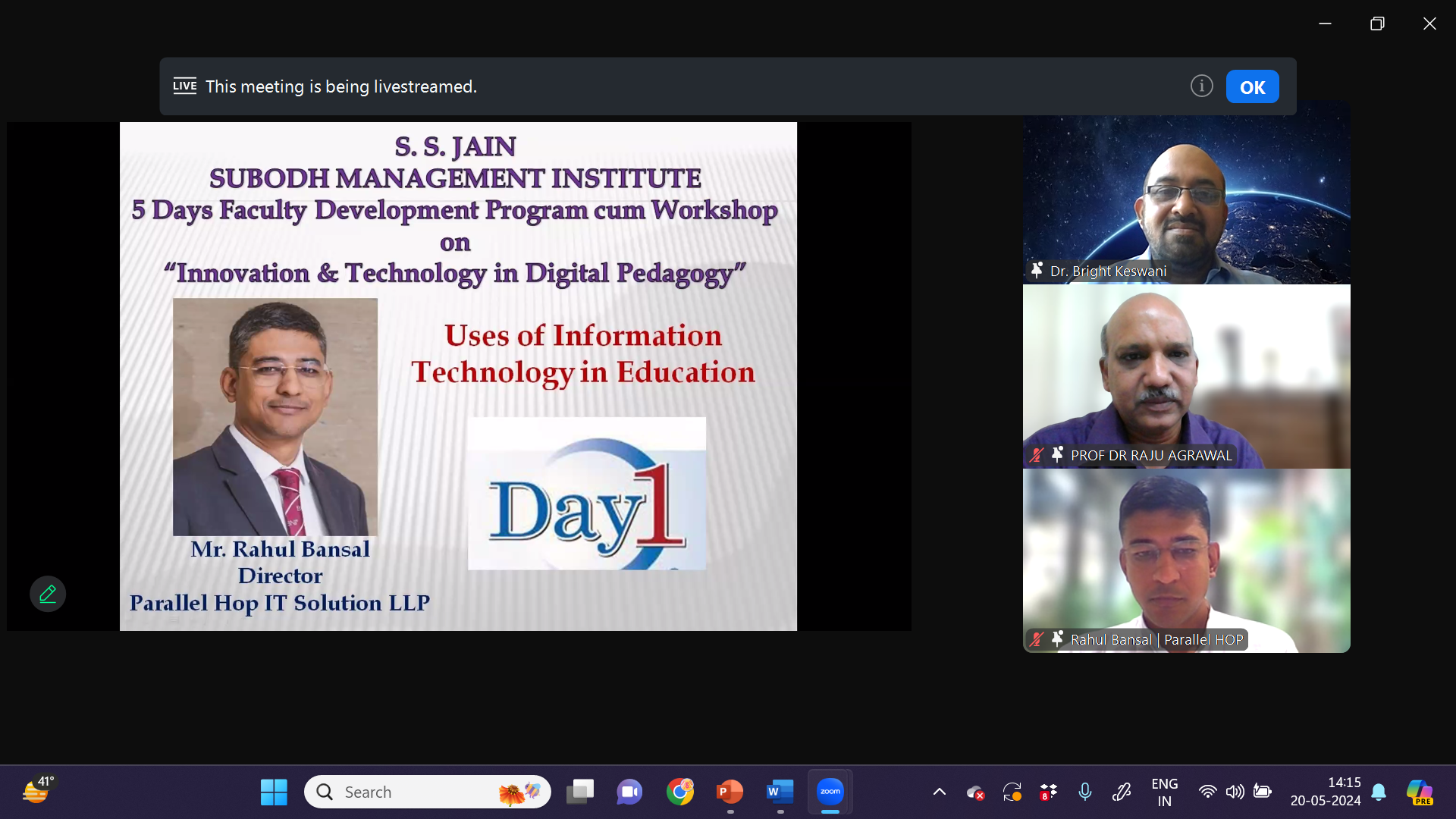Expand hidden system tray icons chevron
Viewport: 1456px width, 819px height.
[939, 792]
